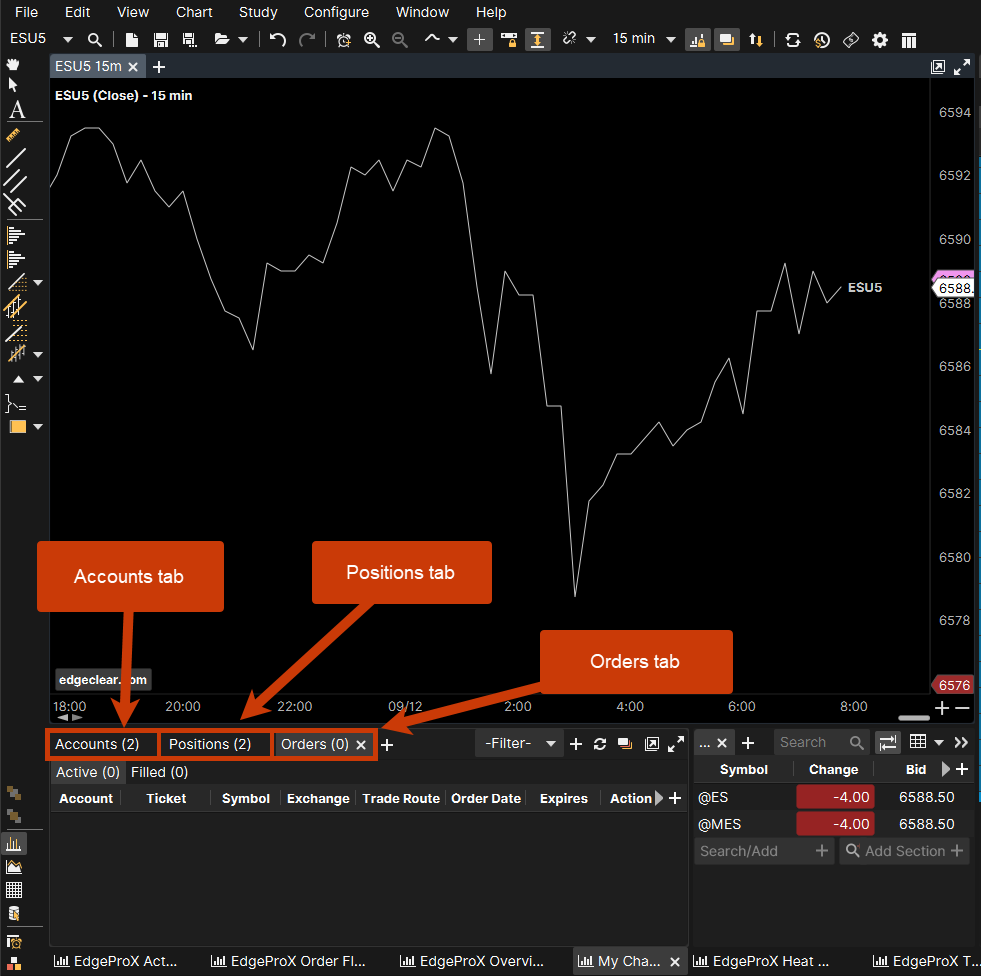Viewport: 981px width, 976px height.
Task: Toggle the crosshair cursor button
Action: 480,39
